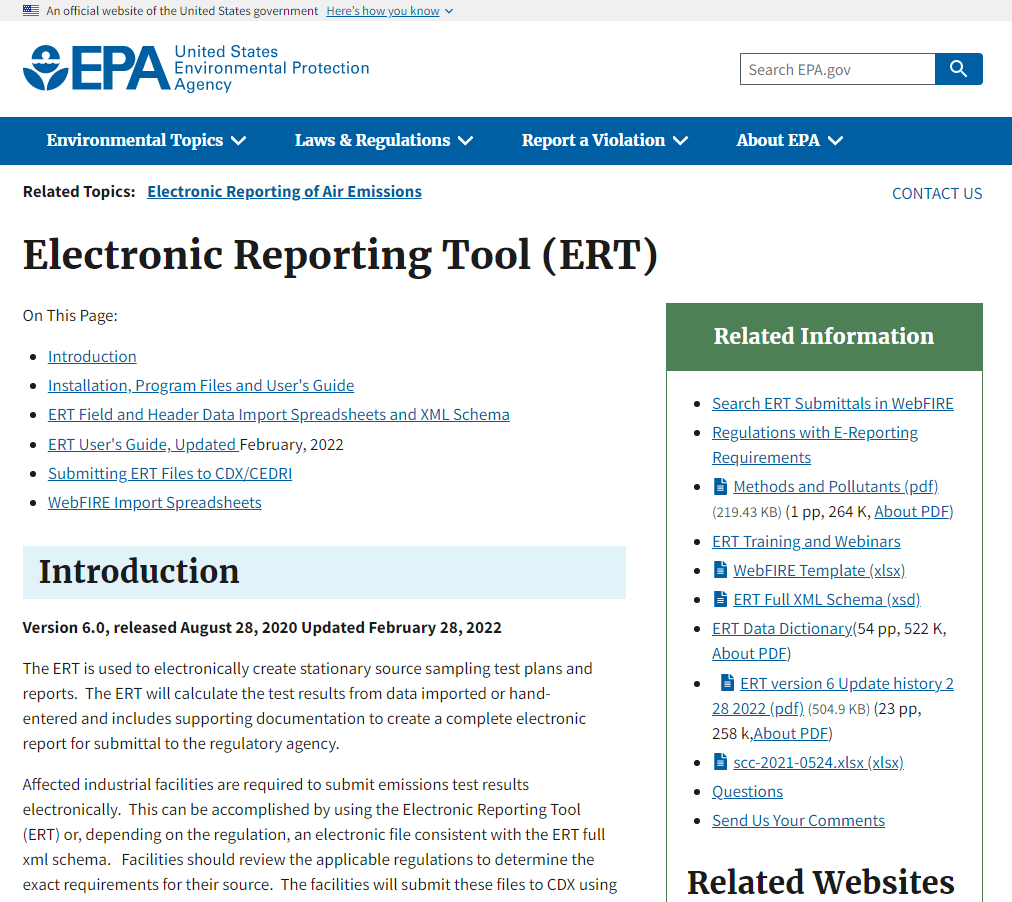Click file icon next to WebFIRE Template

pyautogui.click(x=720, y=570)
